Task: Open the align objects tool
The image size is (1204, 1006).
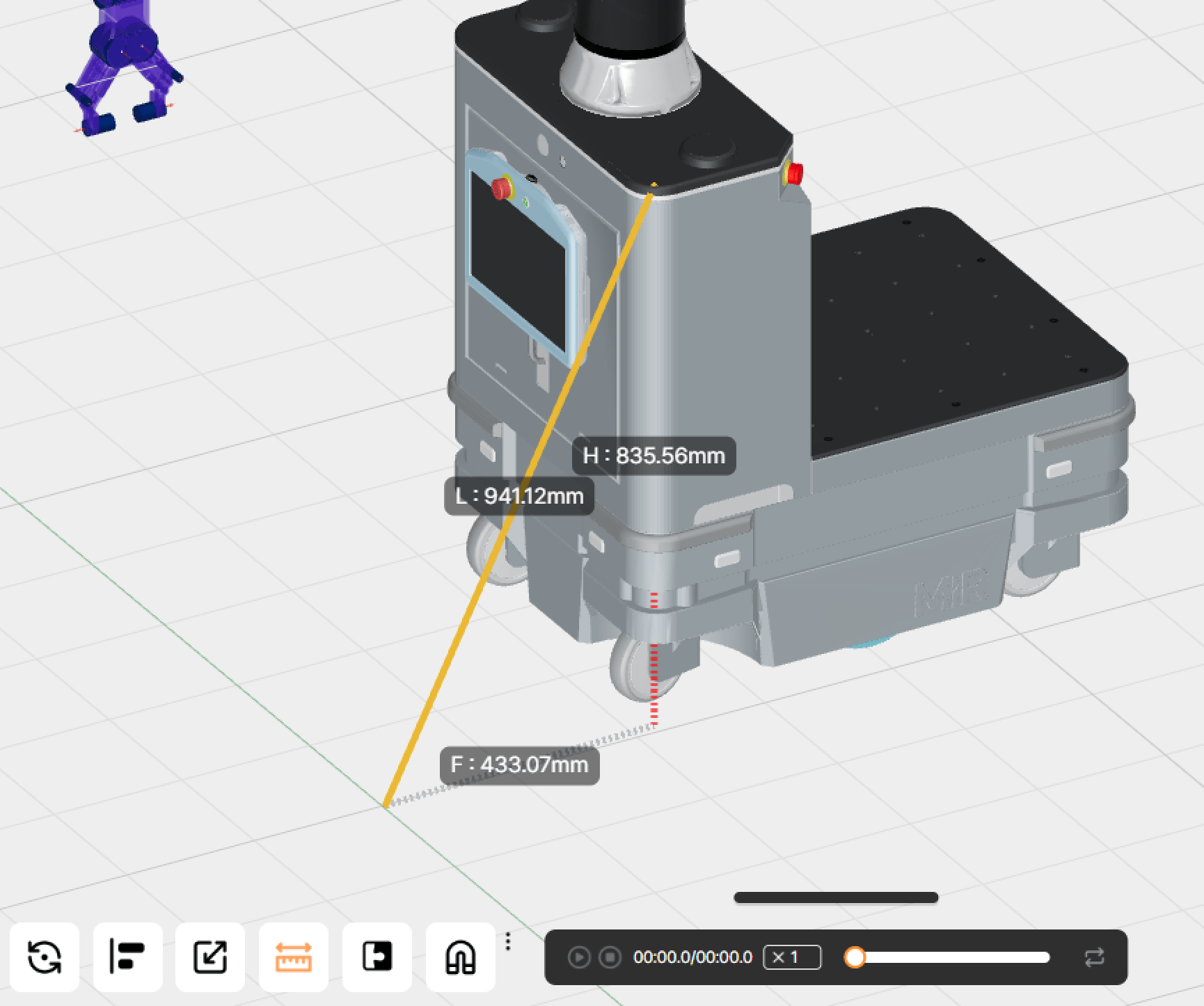Action: coord(127,957)
